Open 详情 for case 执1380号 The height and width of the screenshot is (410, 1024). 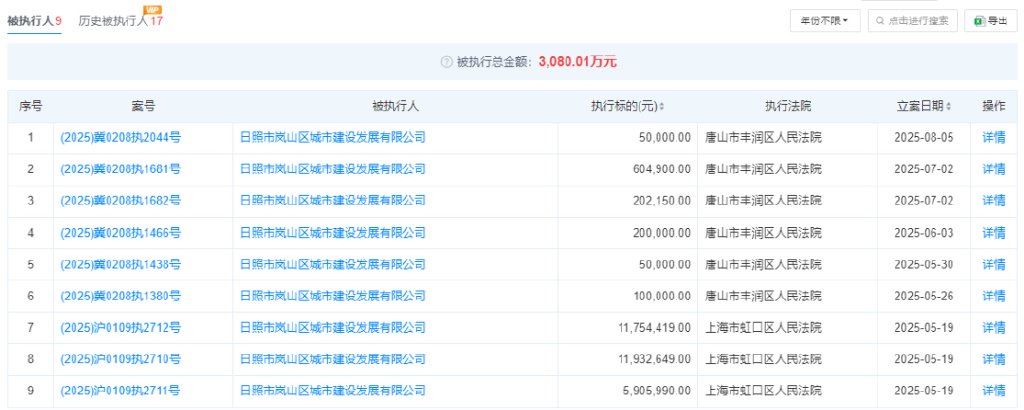click(993, 296)
